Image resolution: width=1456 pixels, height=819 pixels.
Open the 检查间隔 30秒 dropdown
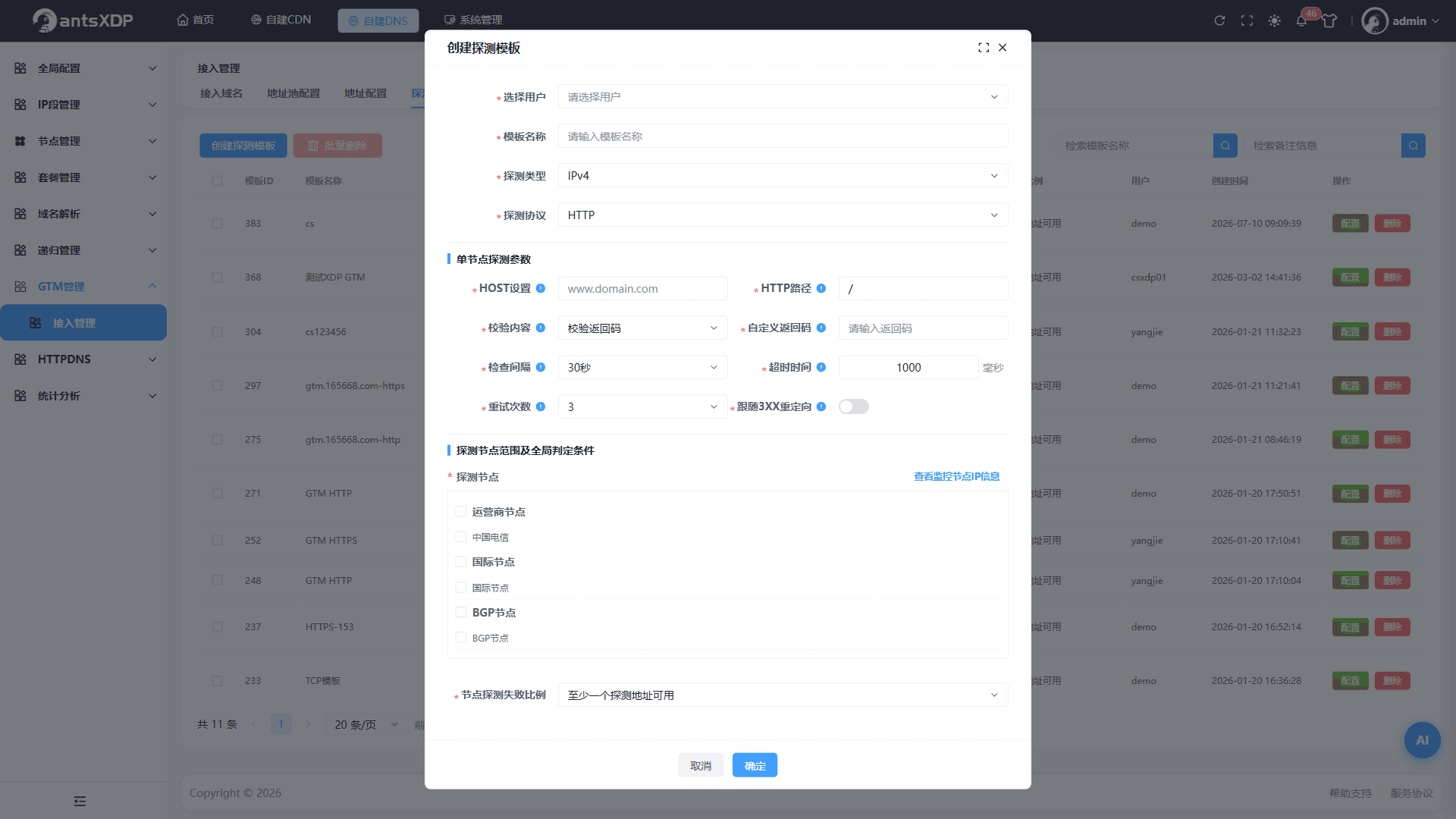click(x=642, y=367)
